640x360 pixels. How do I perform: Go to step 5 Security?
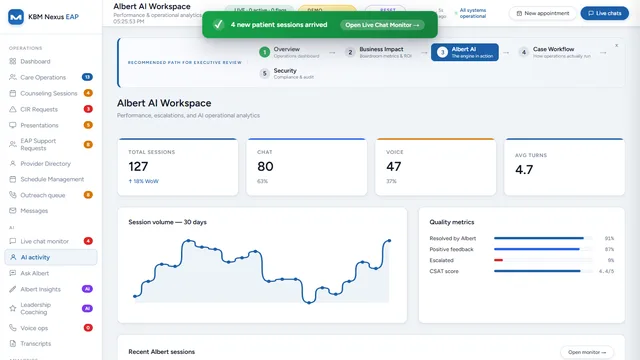tap(287, 73)
